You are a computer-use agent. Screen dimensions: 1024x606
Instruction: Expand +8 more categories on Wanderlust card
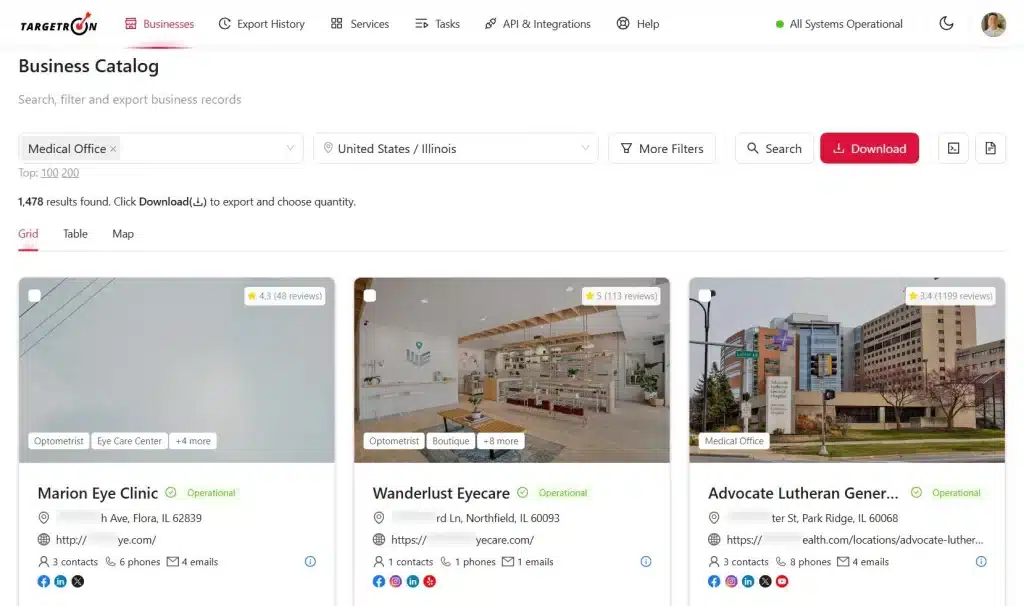501,441
